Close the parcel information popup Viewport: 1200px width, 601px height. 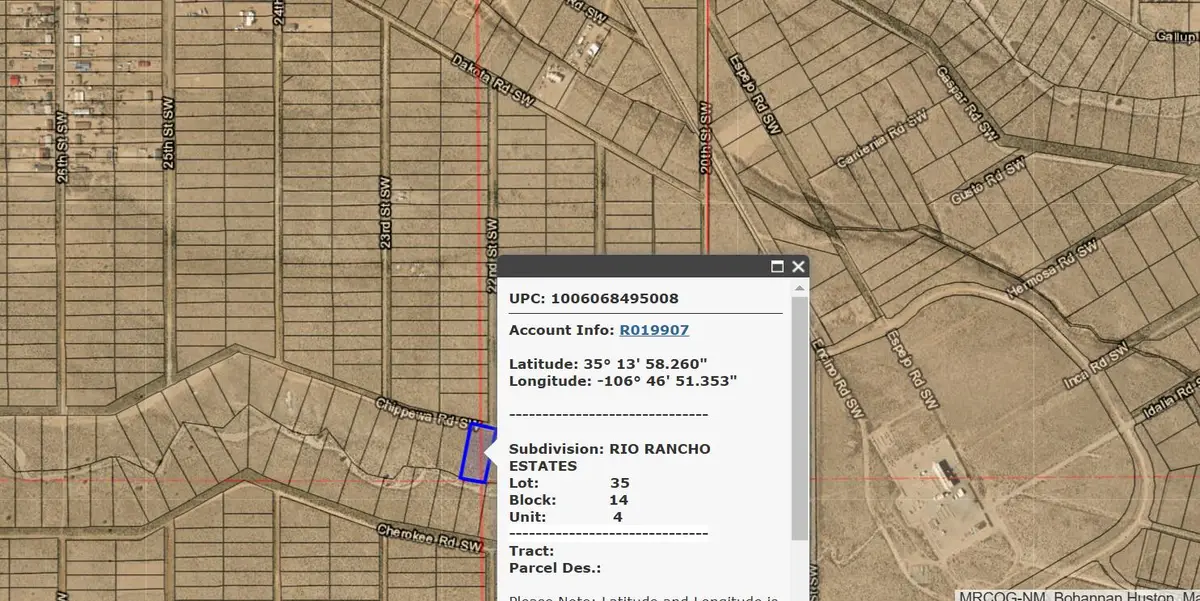coord(797,267)
